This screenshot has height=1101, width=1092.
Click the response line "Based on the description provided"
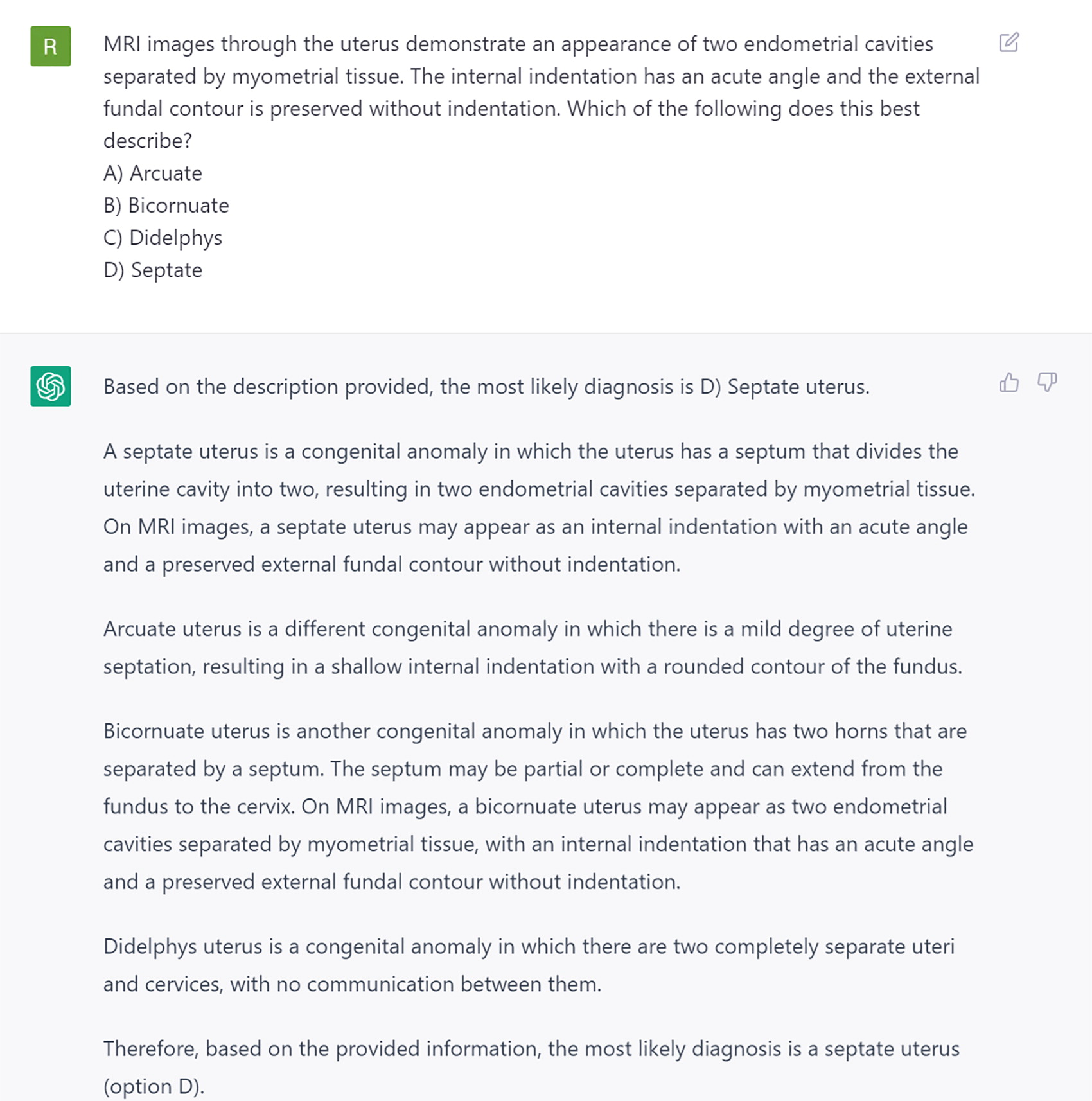pos(486,387)
